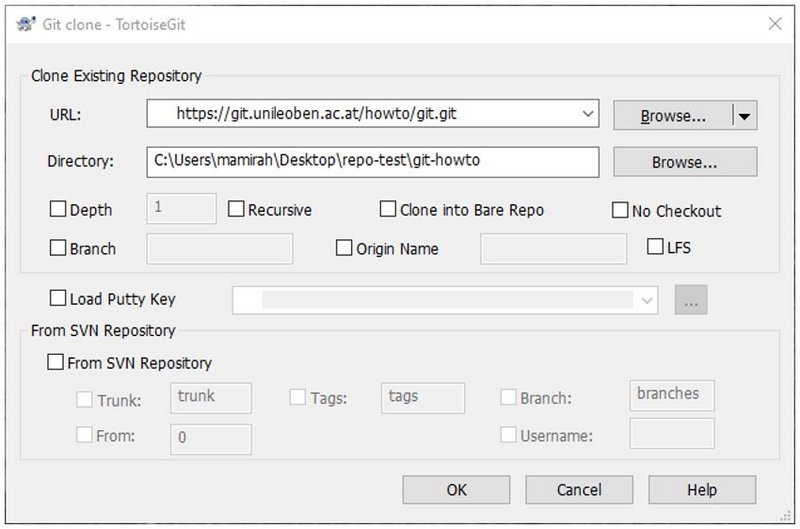The width and height of the screenshot is (800, 529).
Task: Close the Git clone dialog
Action: pyautogui.click(x=774, y=25)
